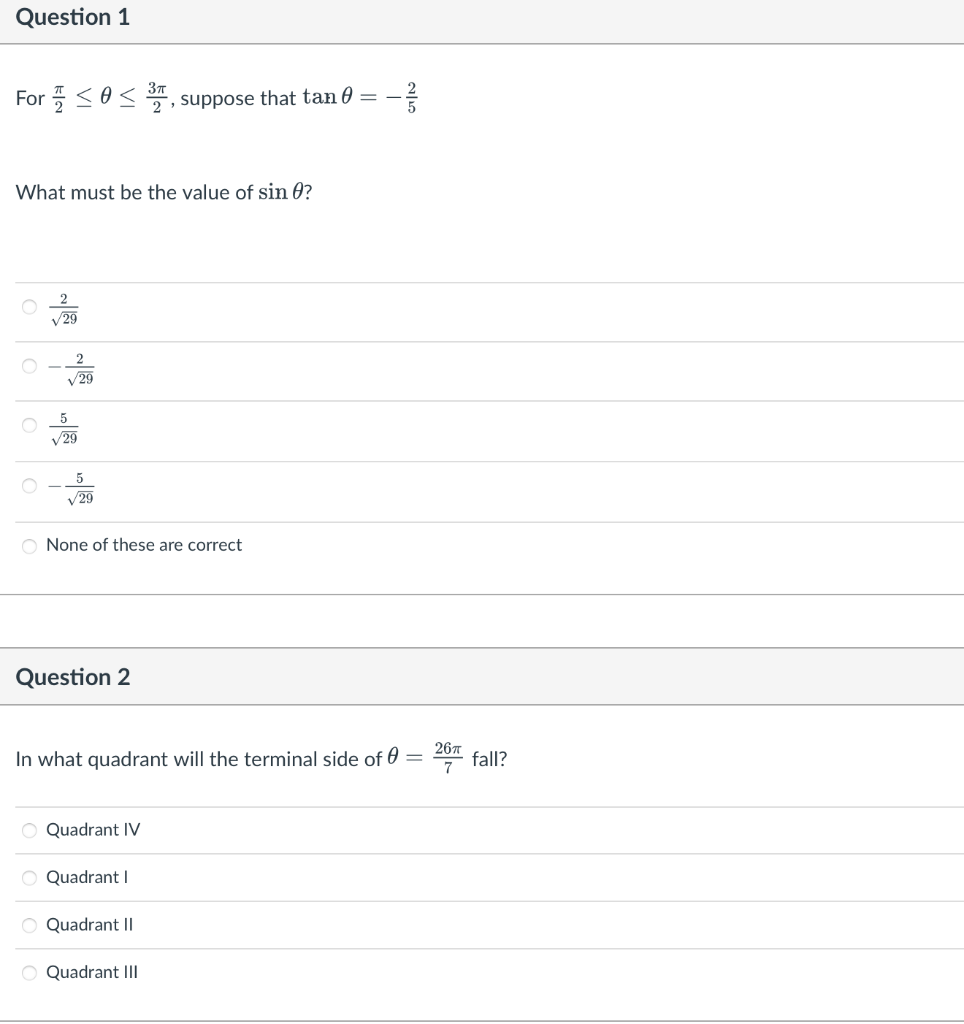Click the Question 2 heading
964x1024 pixels.
point(72,677)
